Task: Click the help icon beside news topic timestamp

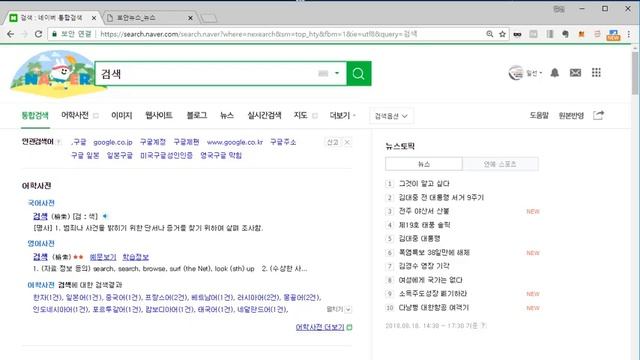Action: [483, 325]
